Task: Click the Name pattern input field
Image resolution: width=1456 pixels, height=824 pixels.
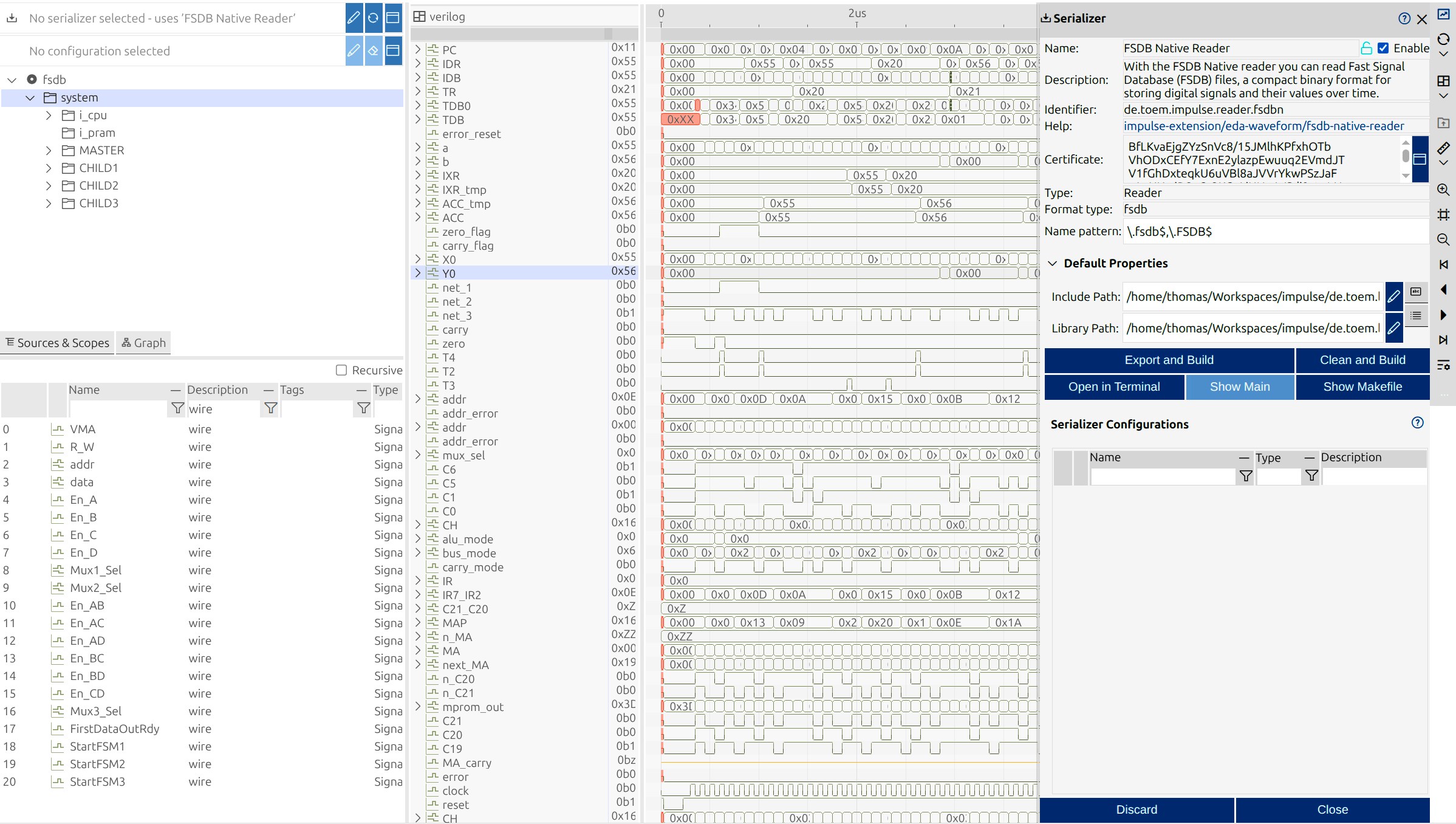Action: (1276, 231)
